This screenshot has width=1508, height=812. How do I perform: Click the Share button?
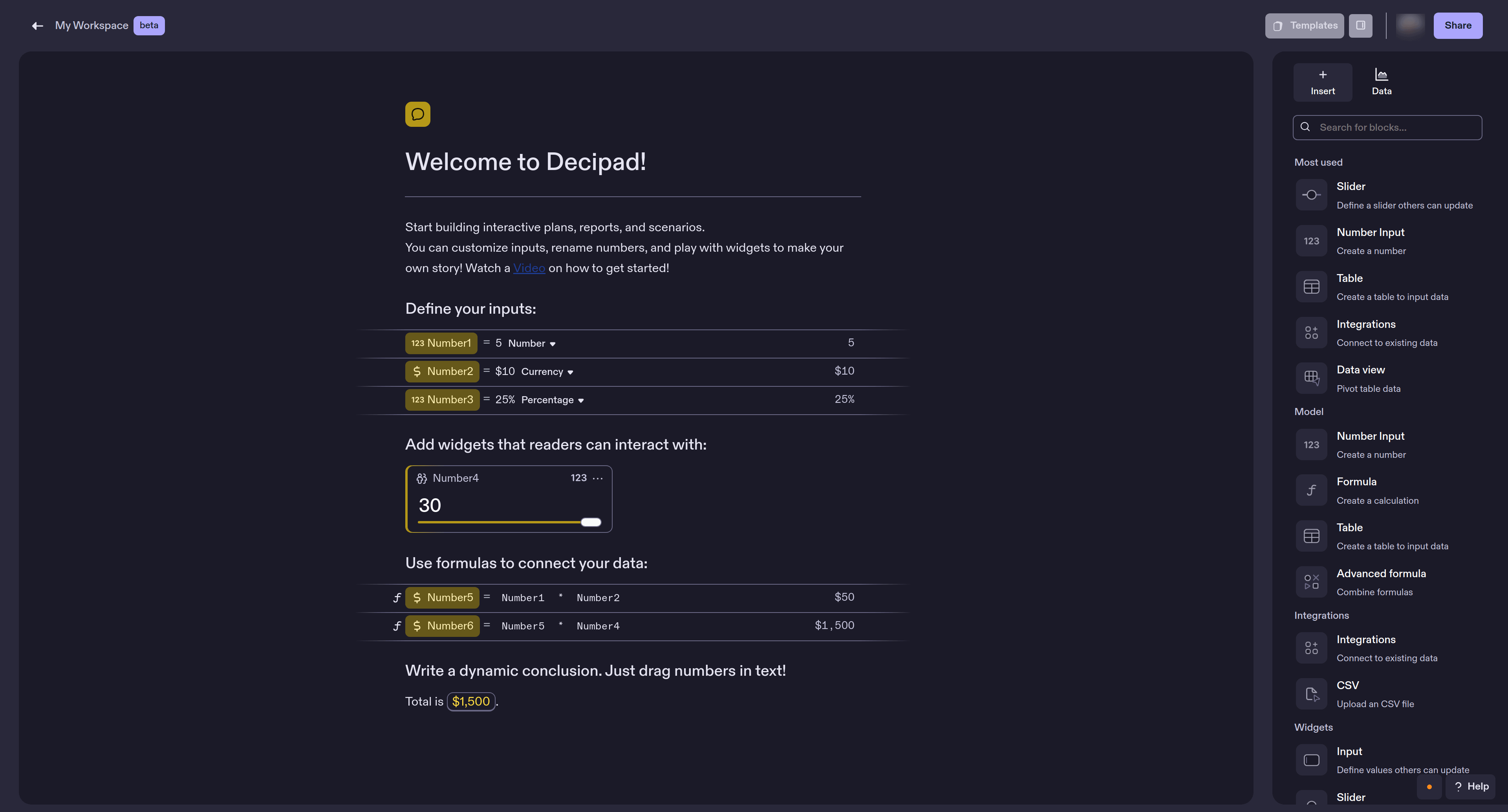[1458, 26]
